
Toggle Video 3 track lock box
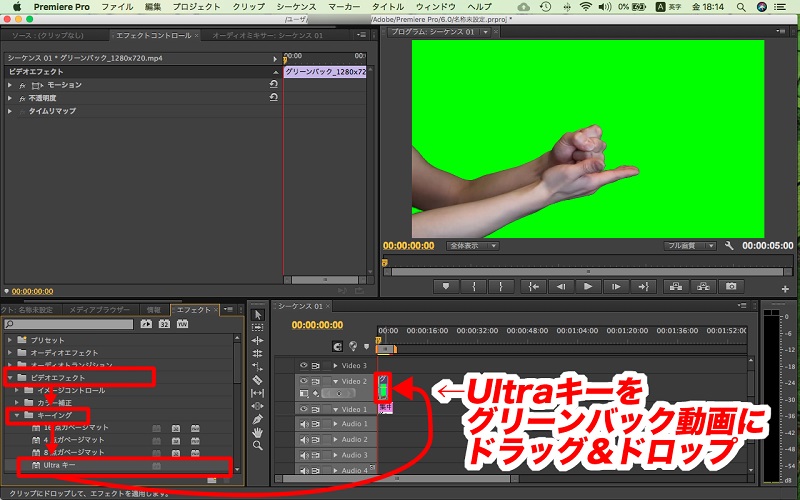[x=327, y=365]
